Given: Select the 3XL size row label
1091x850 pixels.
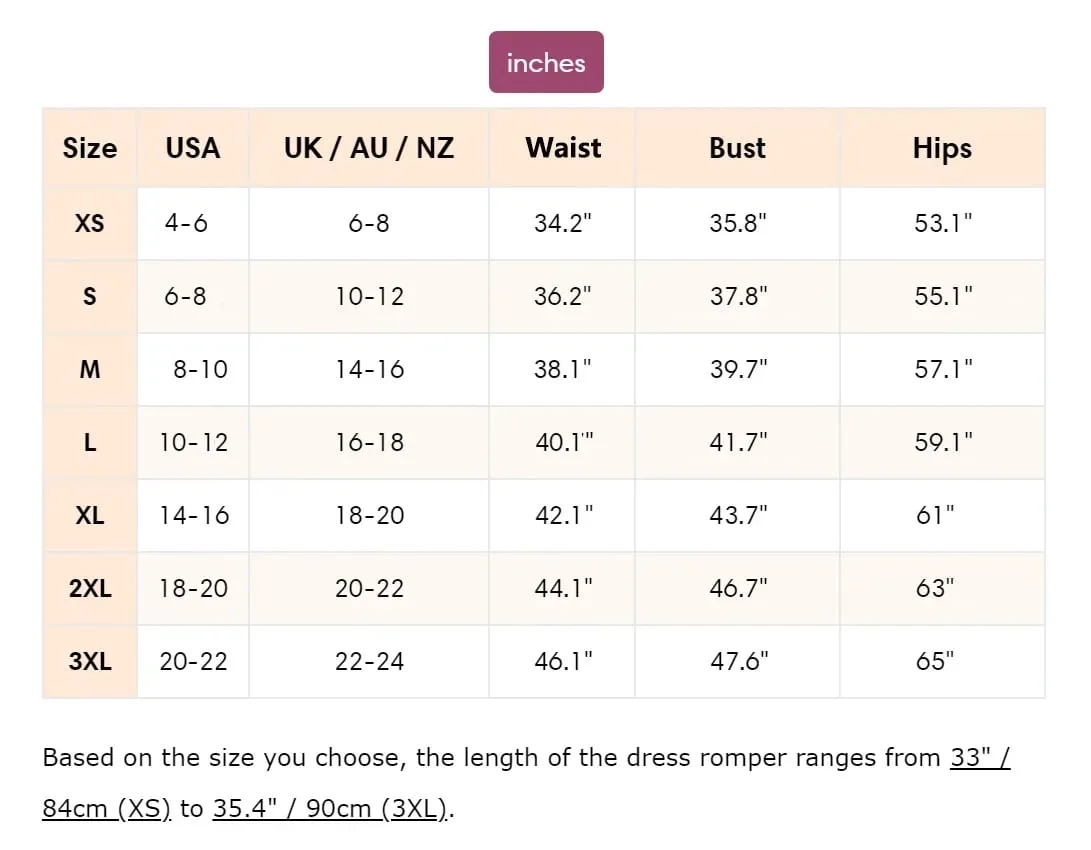Looking at the screenshot, I should tap(90, 661).
